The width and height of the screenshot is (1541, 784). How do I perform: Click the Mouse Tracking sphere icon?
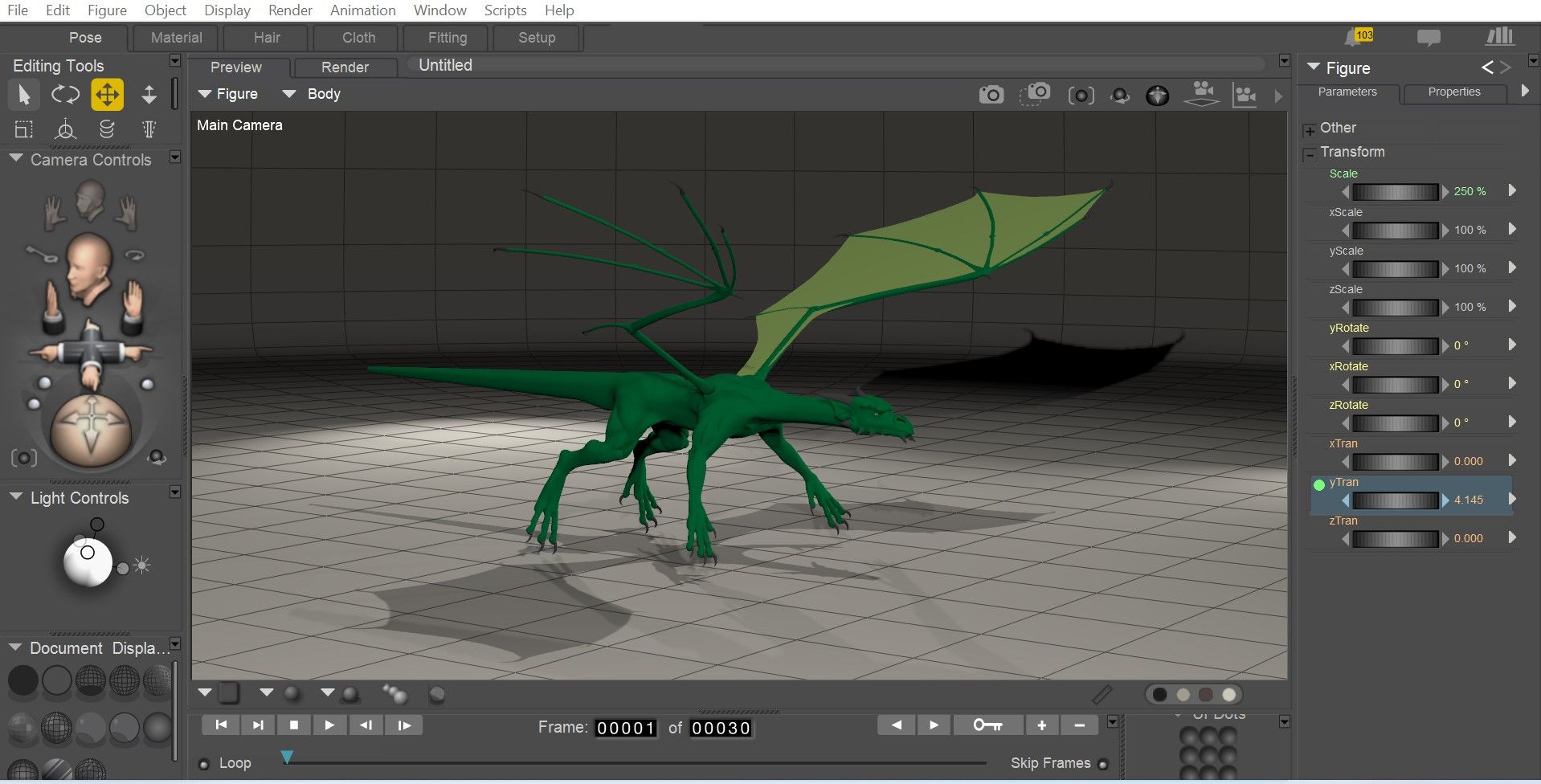click(x=1157, y=96)
